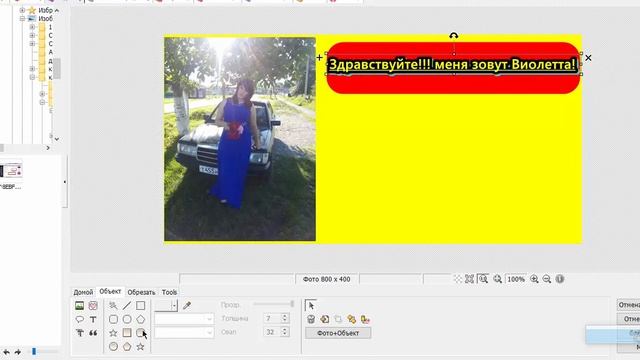Open the first empty combo box

pyautogui.click(x=184, y=319)
